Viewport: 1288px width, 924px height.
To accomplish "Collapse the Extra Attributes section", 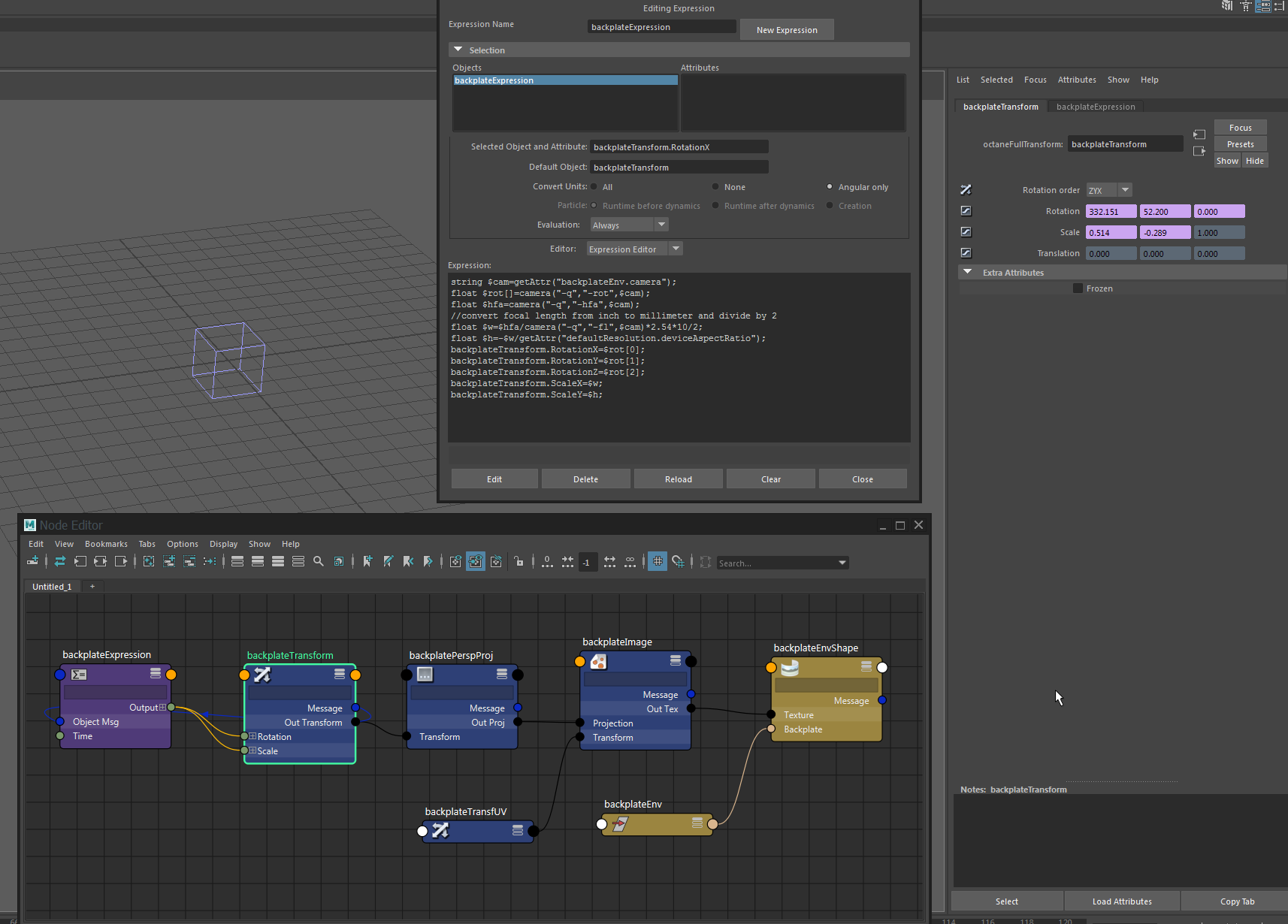I will tap(968, 272).
